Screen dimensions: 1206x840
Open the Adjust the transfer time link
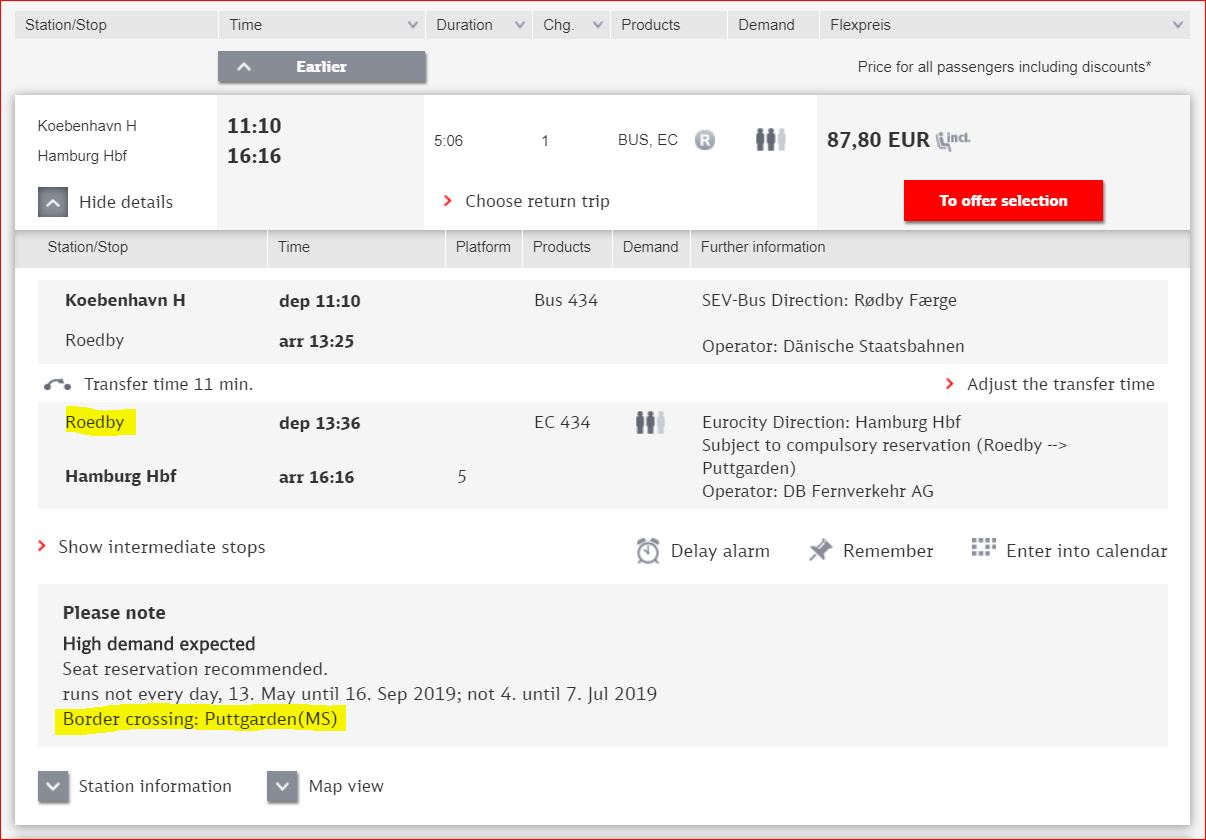click(1060, 384)
